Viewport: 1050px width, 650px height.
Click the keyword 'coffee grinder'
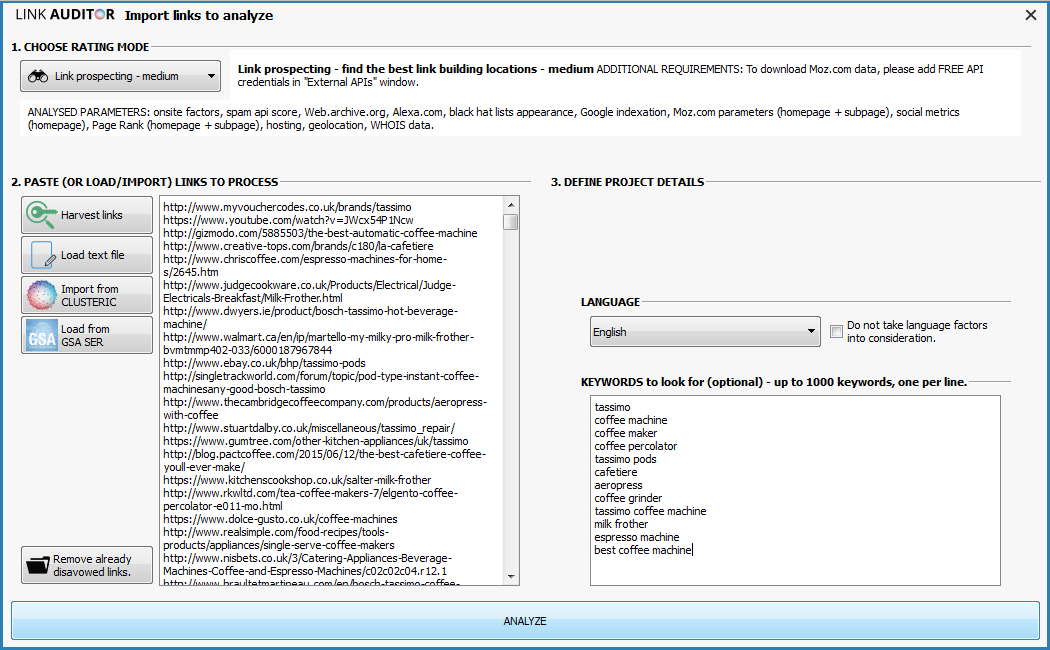pos(628,498)
